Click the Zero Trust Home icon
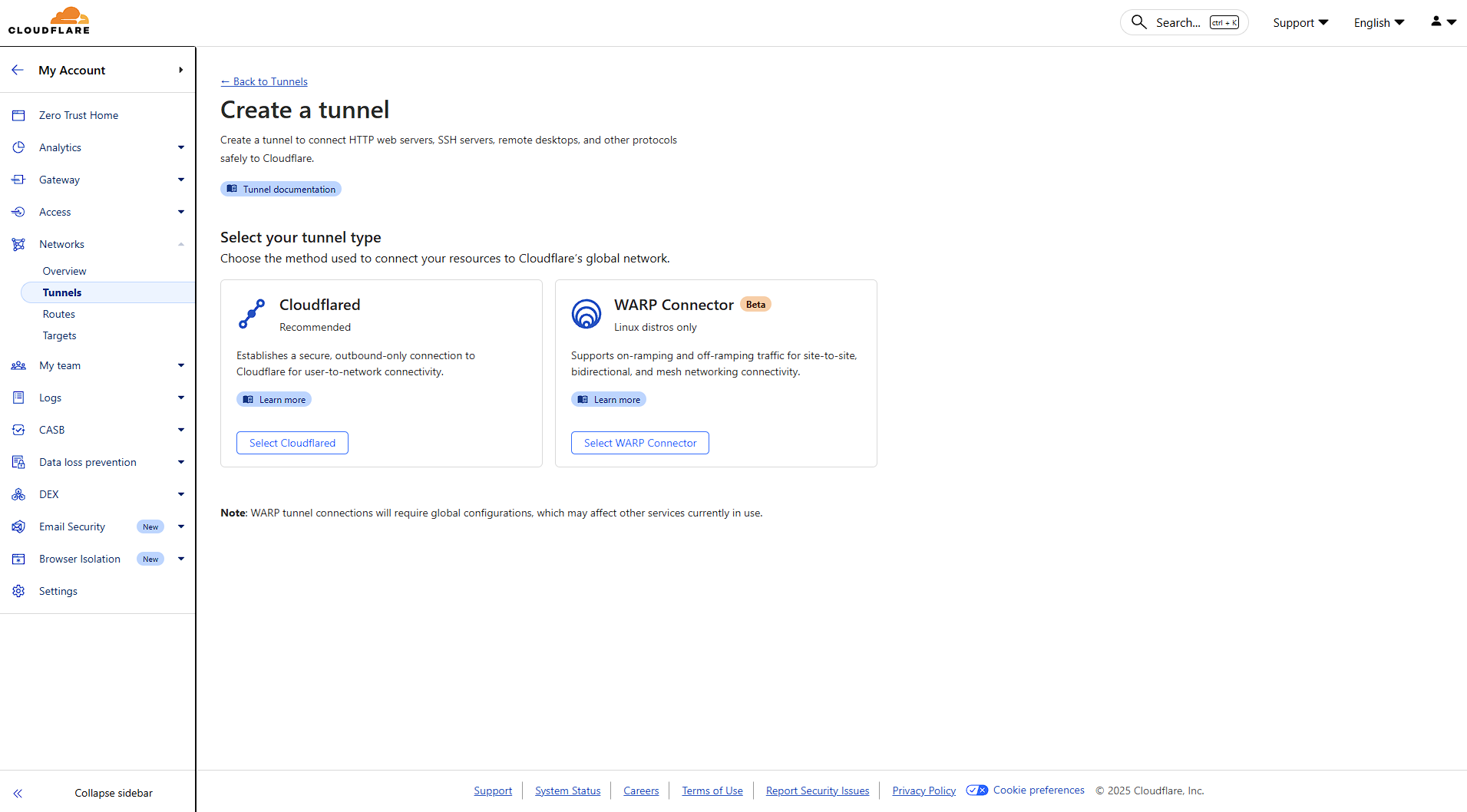The height and width of the screenshot is (812, 1467). pyautogui.click(x=18, y=115)
